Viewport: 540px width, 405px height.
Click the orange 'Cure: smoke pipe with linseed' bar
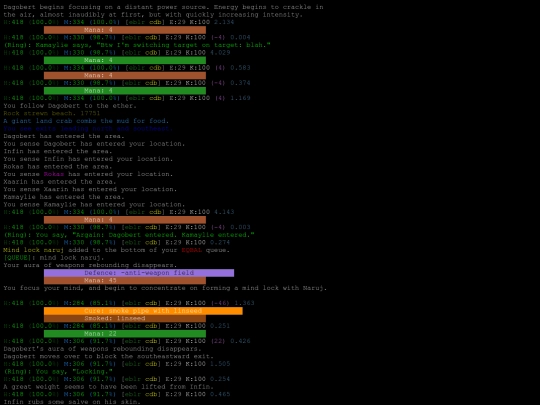pyautogui.click(x=143, y=311)
